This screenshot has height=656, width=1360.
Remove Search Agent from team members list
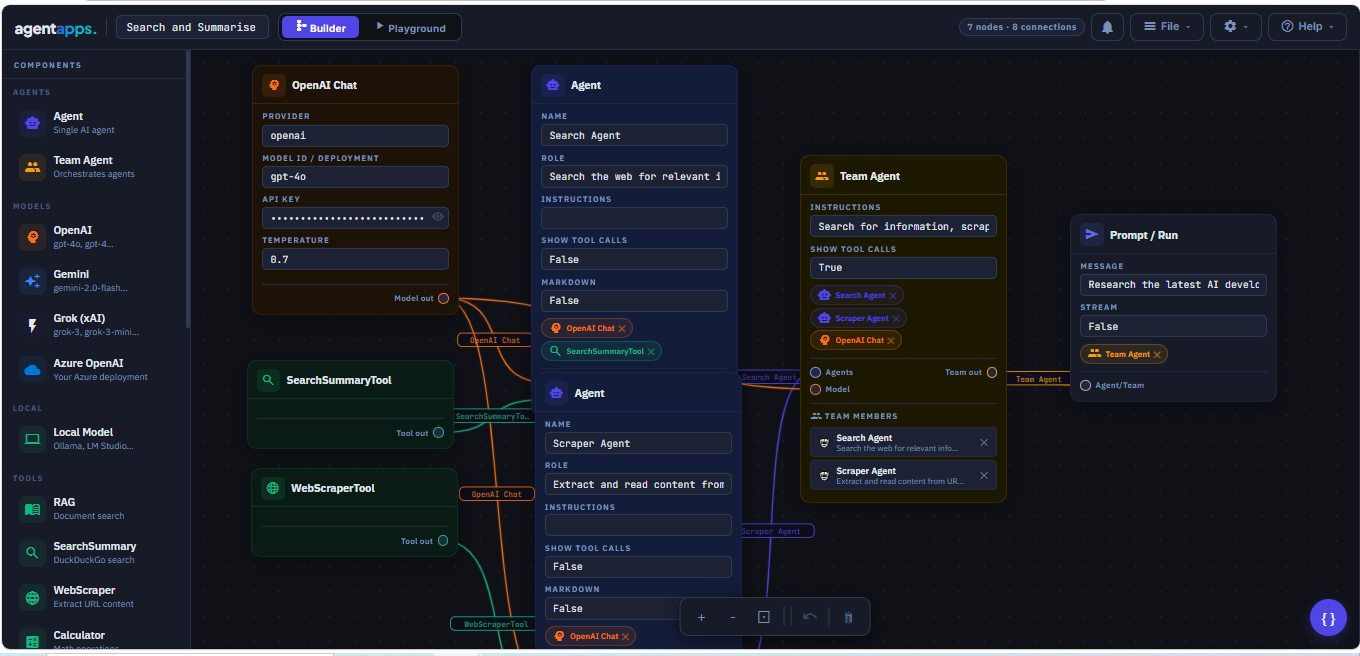point(983,442)
